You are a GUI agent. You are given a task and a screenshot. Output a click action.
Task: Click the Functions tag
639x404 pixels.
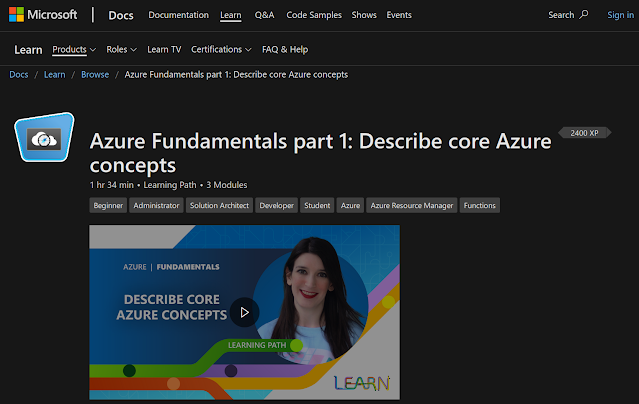[480, 205]
